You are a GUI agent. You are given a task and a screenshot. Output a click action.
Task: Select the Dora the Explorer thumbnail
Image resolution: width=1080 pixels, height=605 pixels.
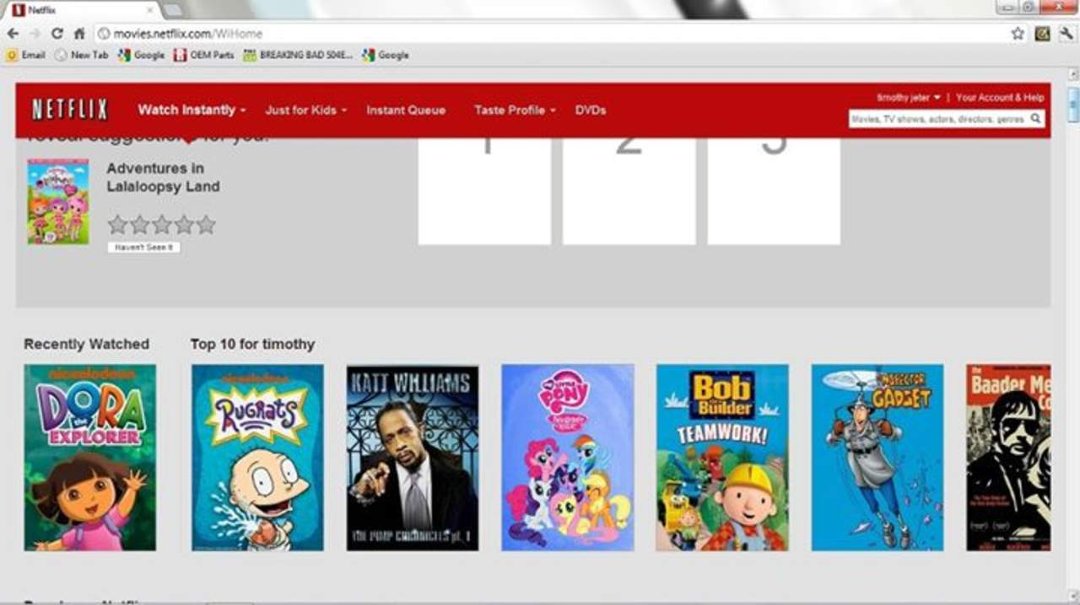pyautogui.click(x=90, y=458)
